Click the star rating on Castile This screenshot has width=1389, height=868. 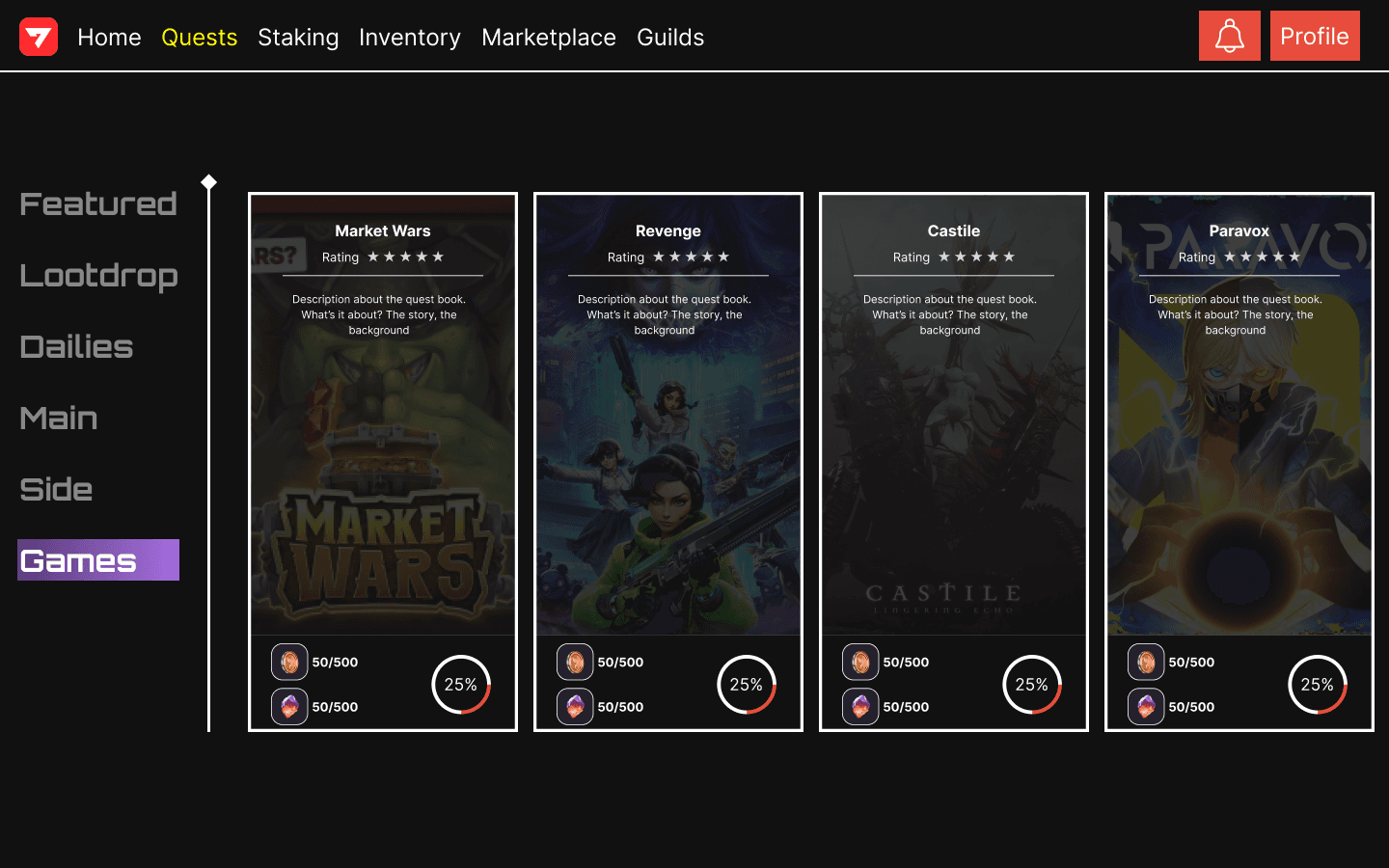[x=976, y=257]
